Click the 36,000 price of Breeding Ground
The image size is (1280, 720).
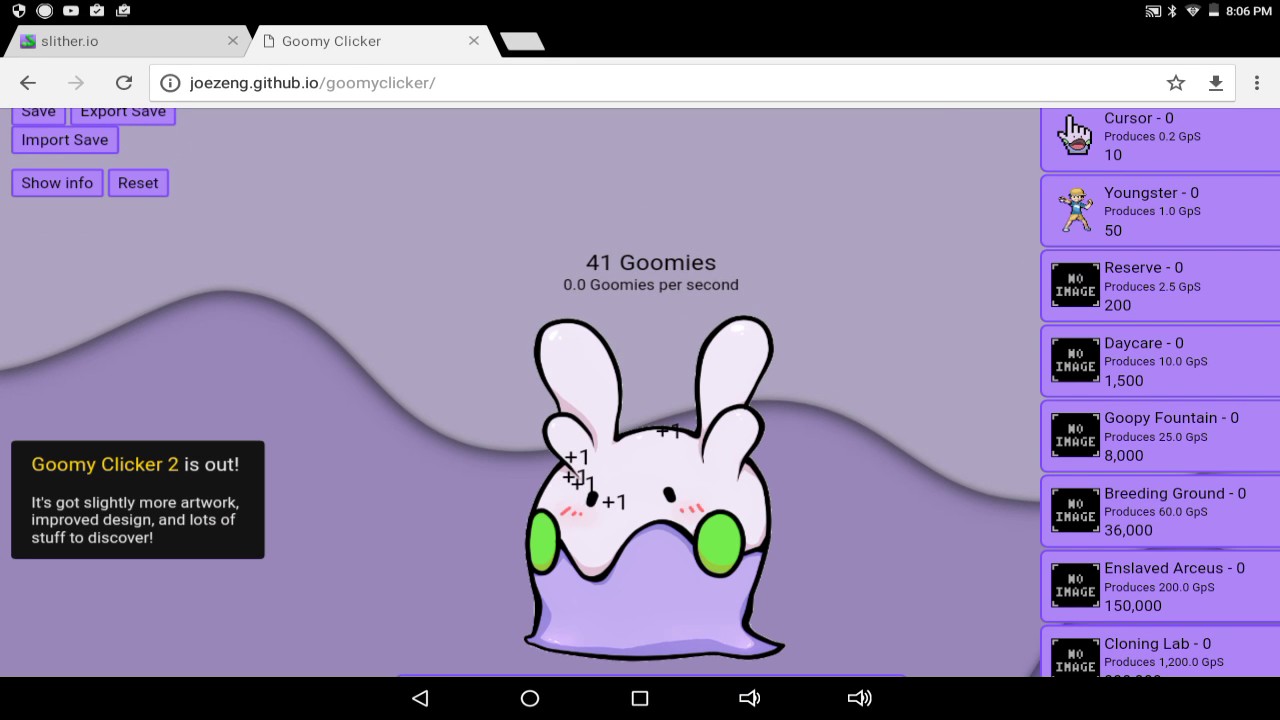[1128, 531]
